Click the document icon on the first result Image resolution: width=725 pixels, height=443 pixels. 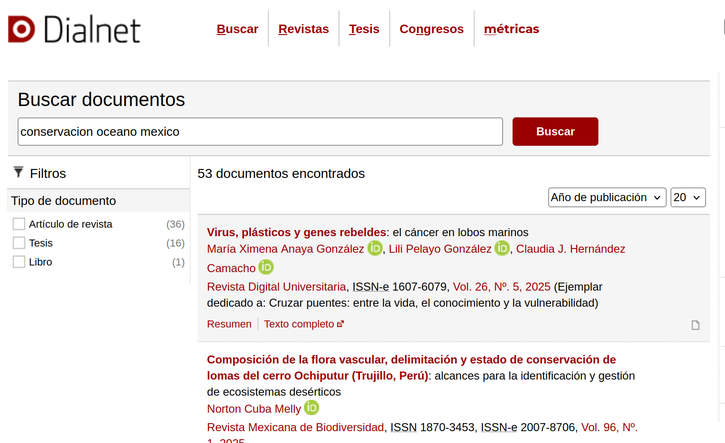[695, 325]
